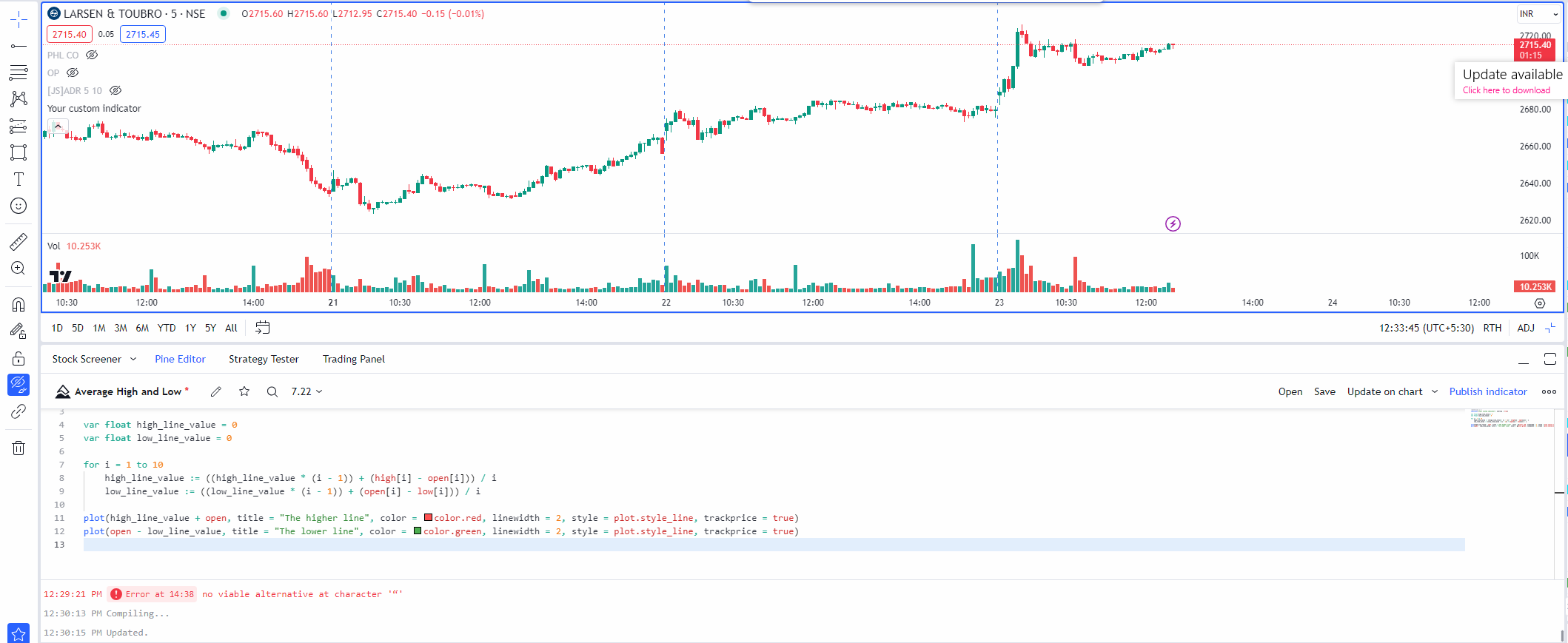
Task: Select the Text annotation tool
Action: pos(19,179)
